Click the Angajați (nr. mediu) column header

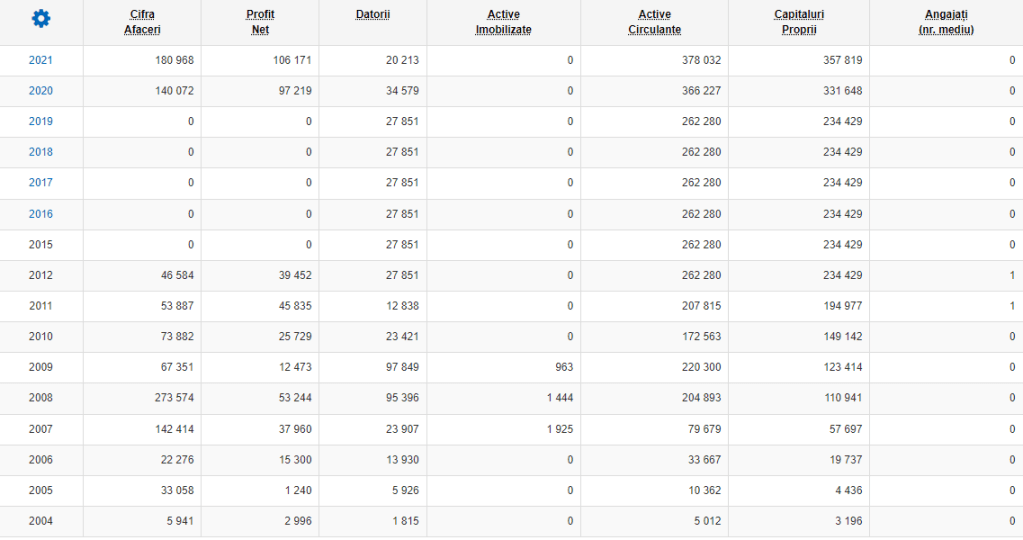point(945,22)
